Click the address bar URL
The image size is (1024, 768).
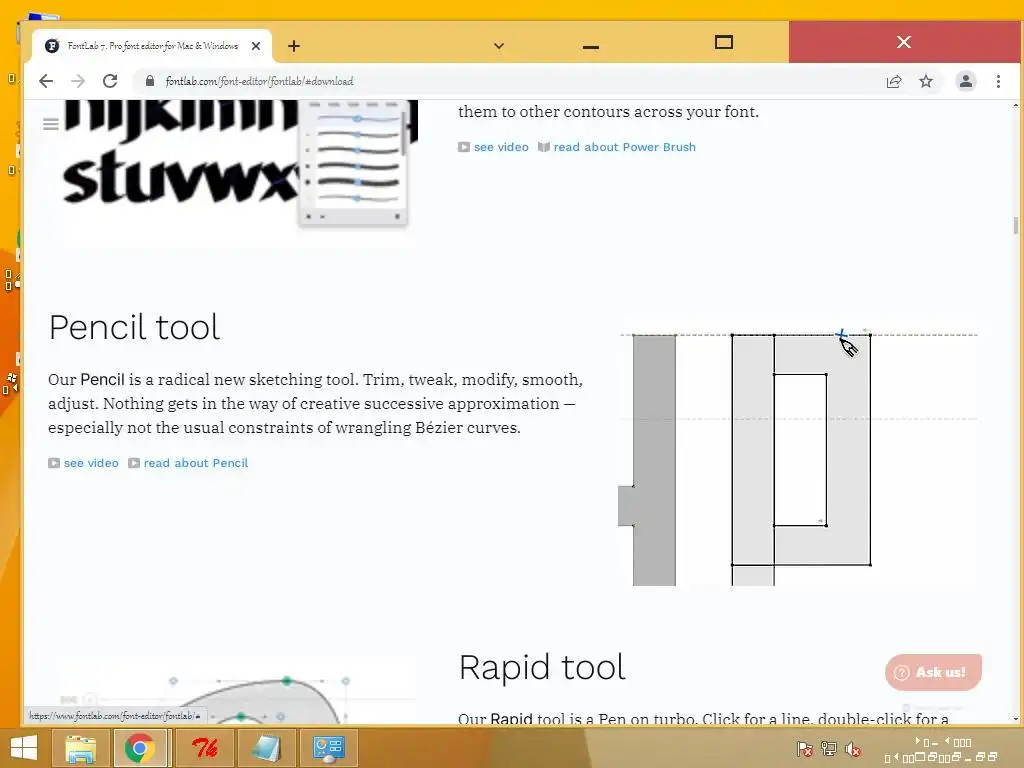click(x=259, y=81)
